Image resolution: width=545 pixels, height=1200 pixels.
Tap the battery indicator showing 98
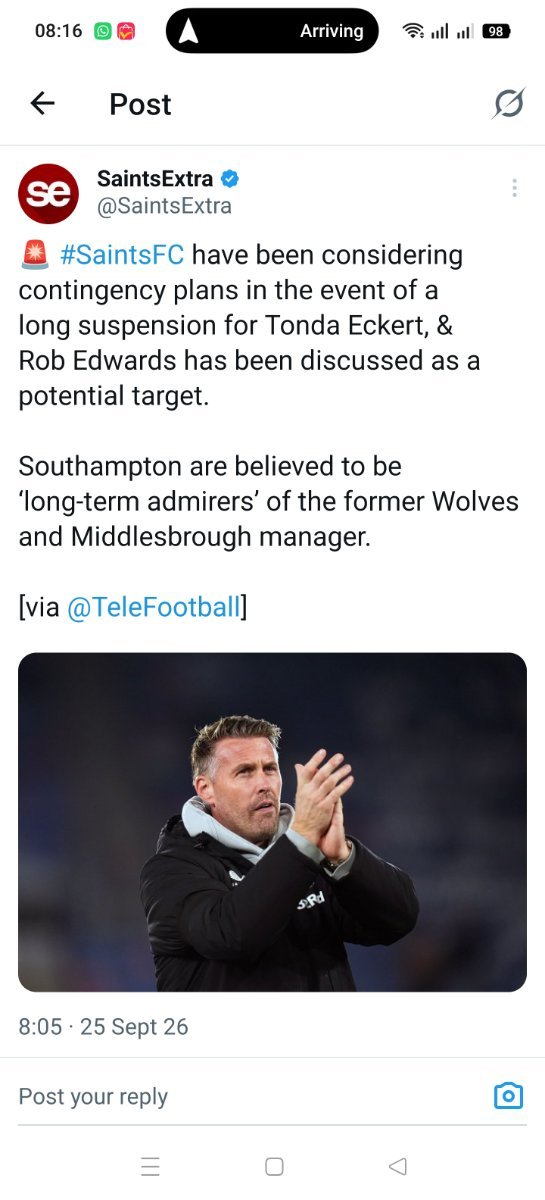pyautogui.click(x=495, y=31)
